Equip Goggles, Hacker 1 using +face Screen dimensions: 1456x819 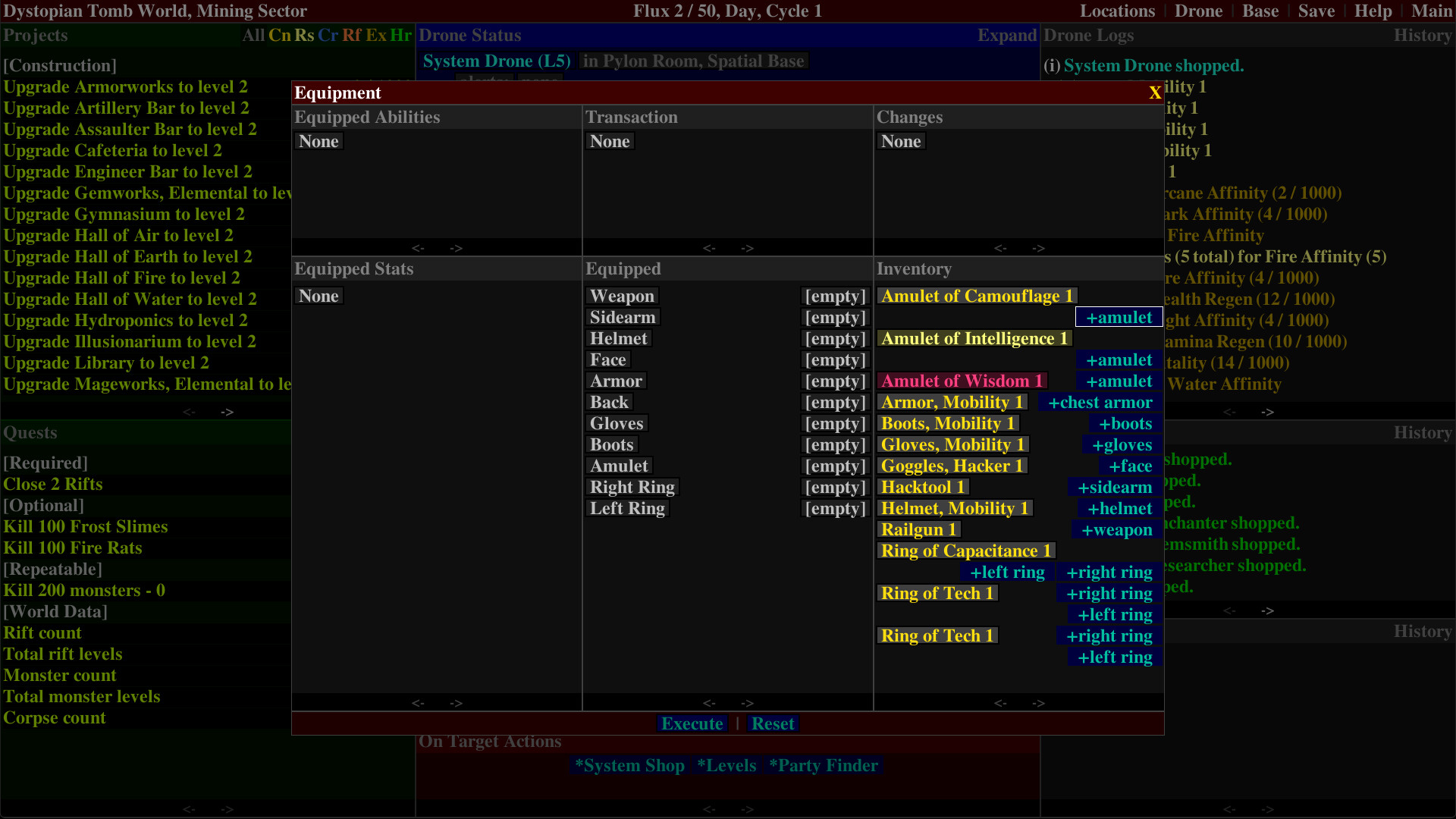click(1130, 466)
